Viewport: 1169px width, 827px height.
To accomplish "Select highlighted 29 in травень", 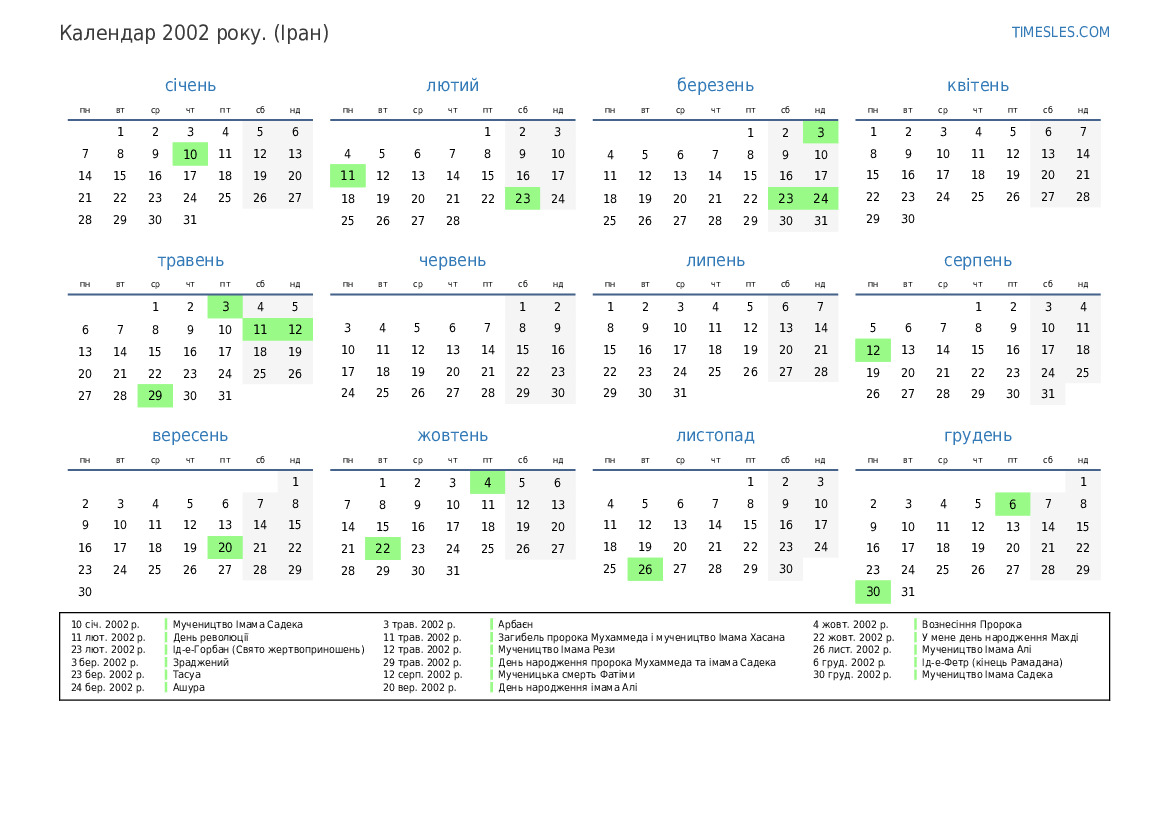I will tap(155, 395).
